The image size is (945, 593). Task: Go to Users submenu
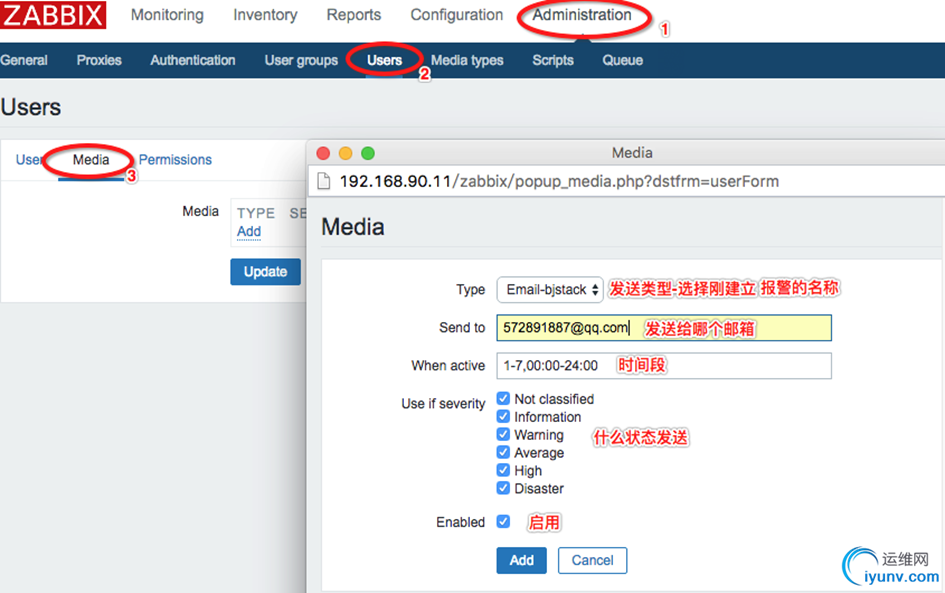click(385, 60)
